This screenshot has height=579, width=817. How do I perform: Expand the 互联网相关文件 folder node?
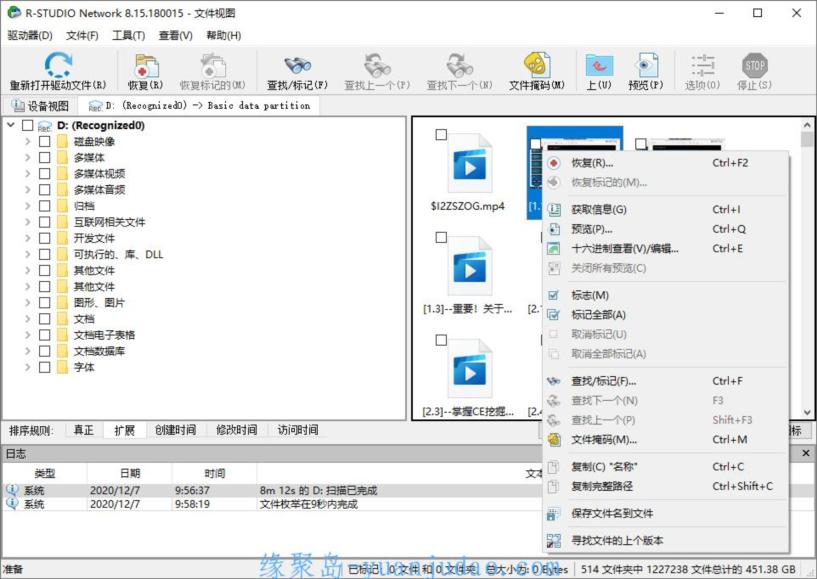pyautogui.click(x=28, y=222)
